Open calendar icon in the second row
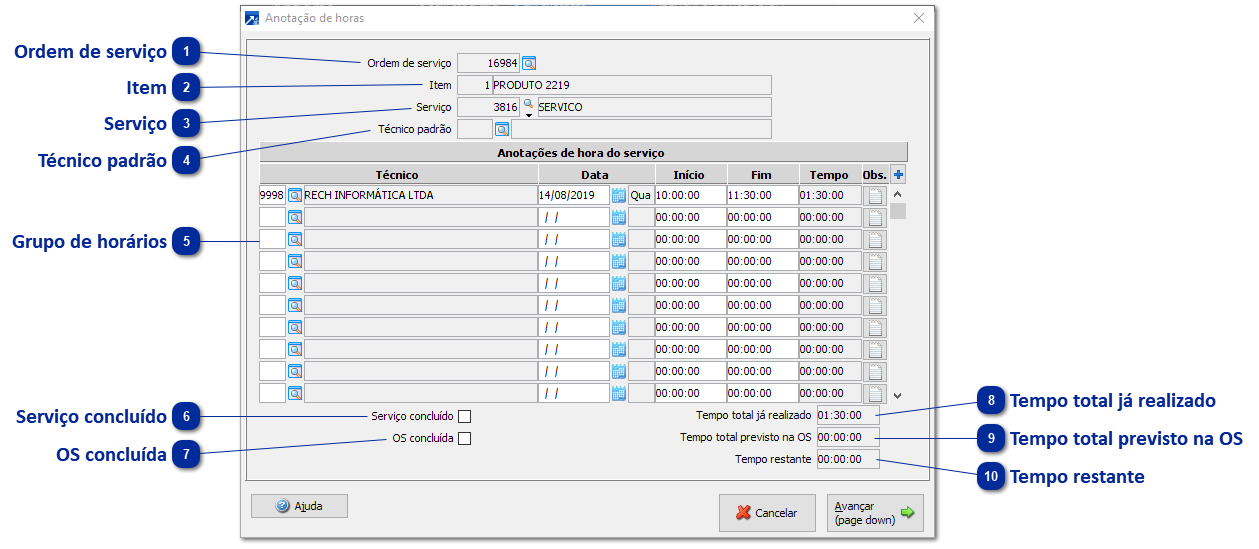 [618, 217]
